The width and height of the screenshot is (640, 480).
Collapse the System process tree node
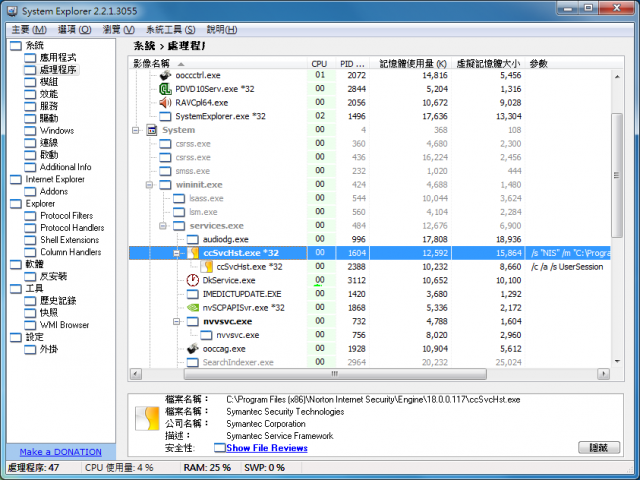point(136,130)
